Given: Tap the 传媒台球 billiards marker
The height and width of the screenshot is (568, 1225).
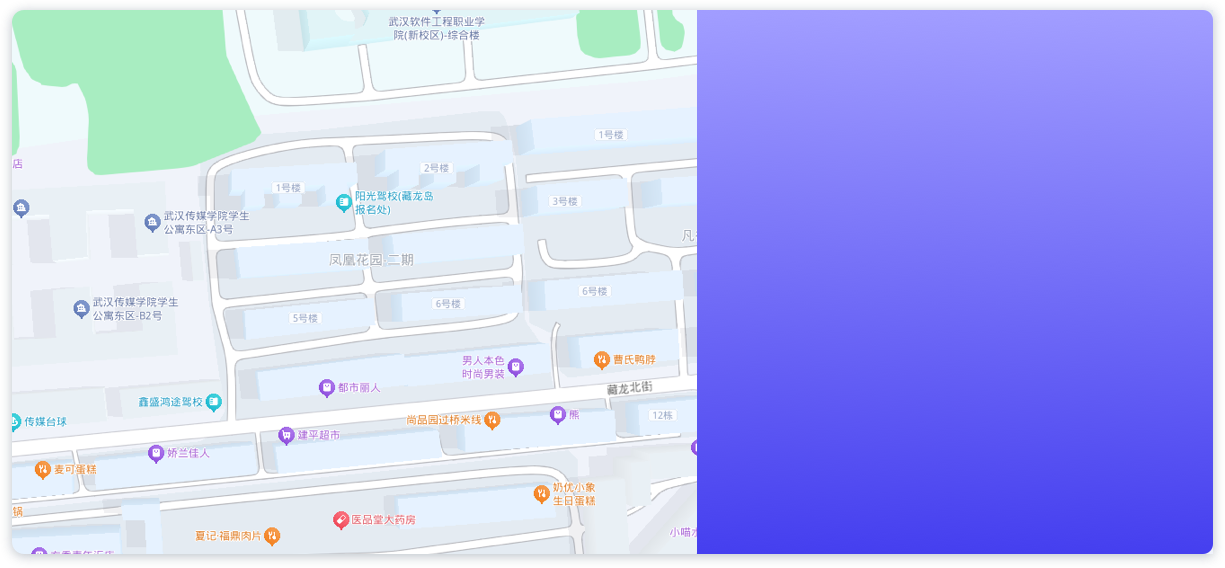Looking at the screenshot, I should [x=14, y=422].
